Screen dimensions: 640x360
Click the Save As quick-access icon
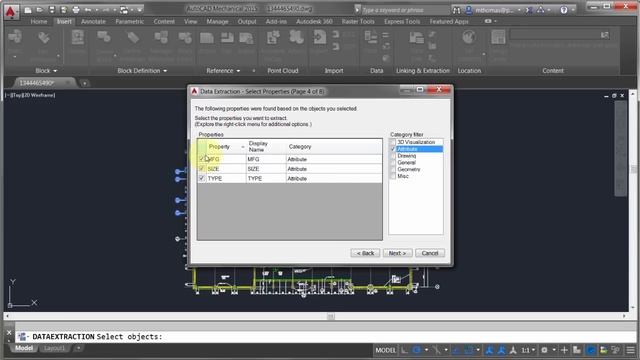64,10
